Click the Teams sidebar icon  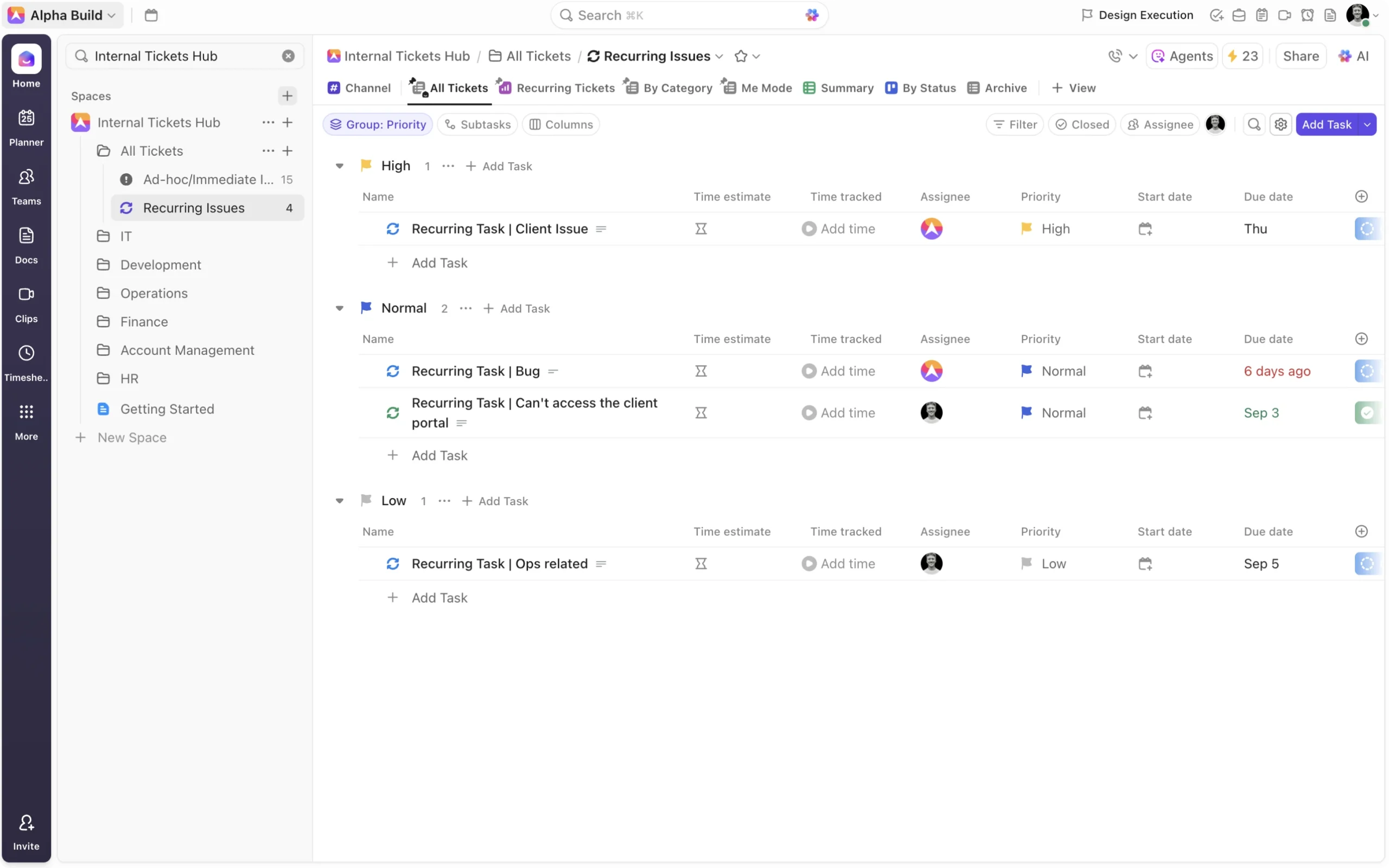point(26,187)
